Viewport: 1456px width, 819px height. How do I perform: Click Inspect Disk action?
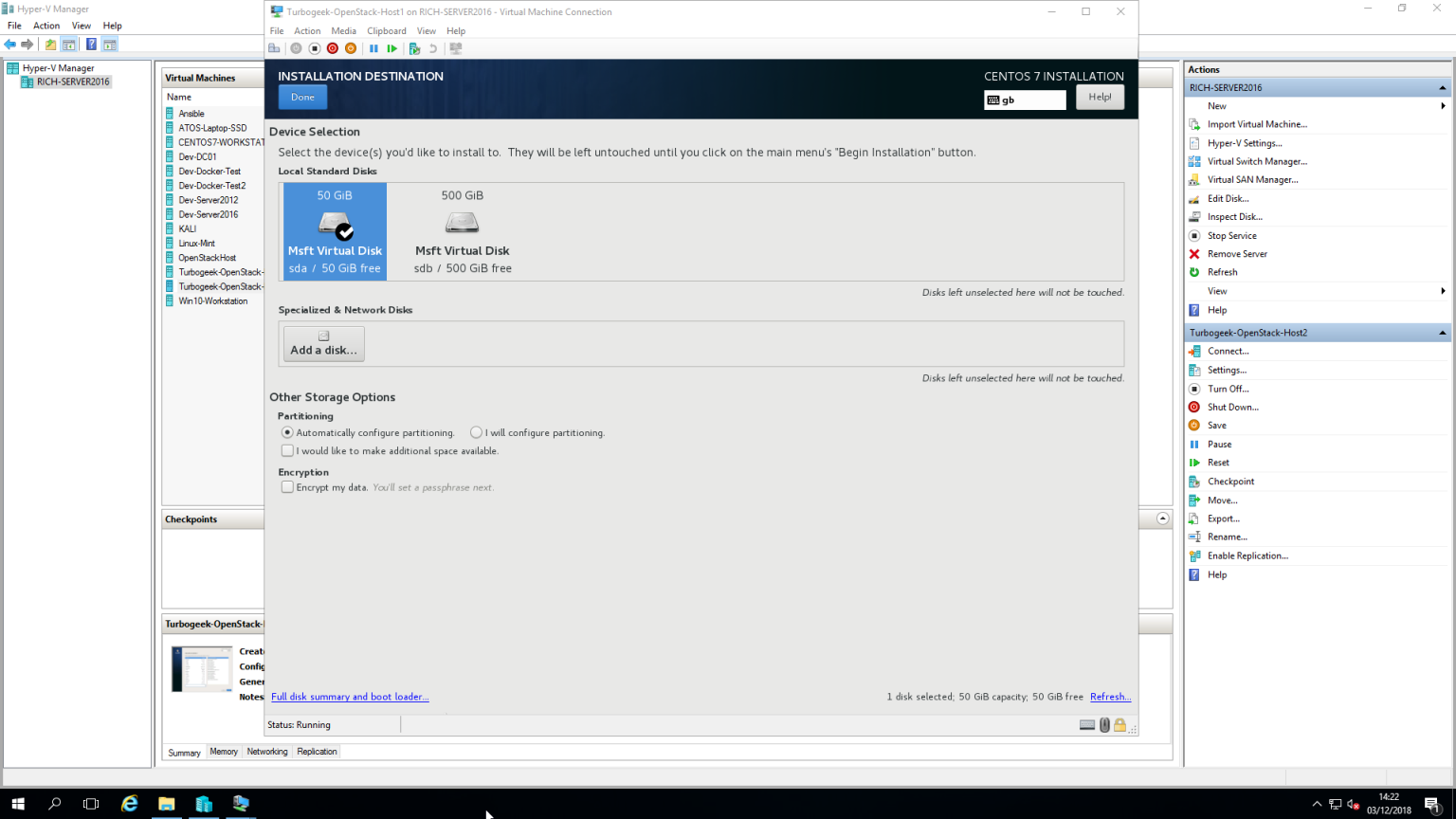tap(1234, 217)
